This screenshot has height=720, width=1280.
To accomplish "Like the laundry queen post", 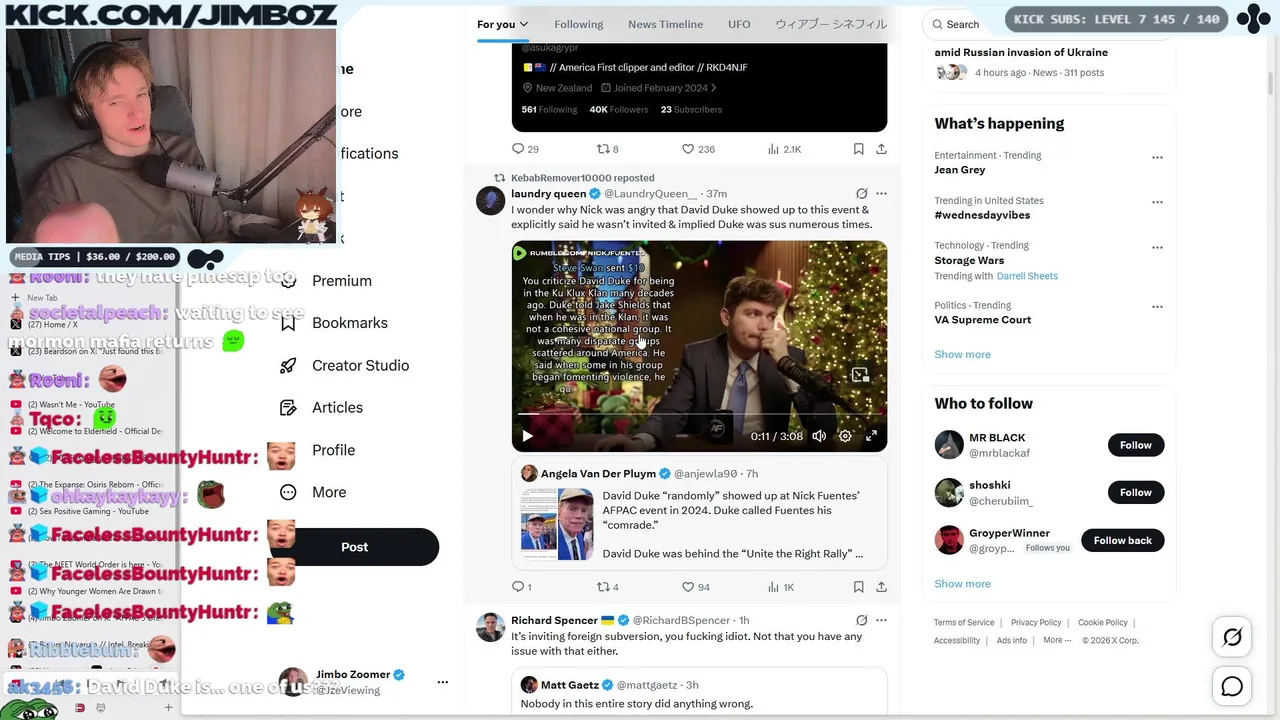I will coord(688,587).
